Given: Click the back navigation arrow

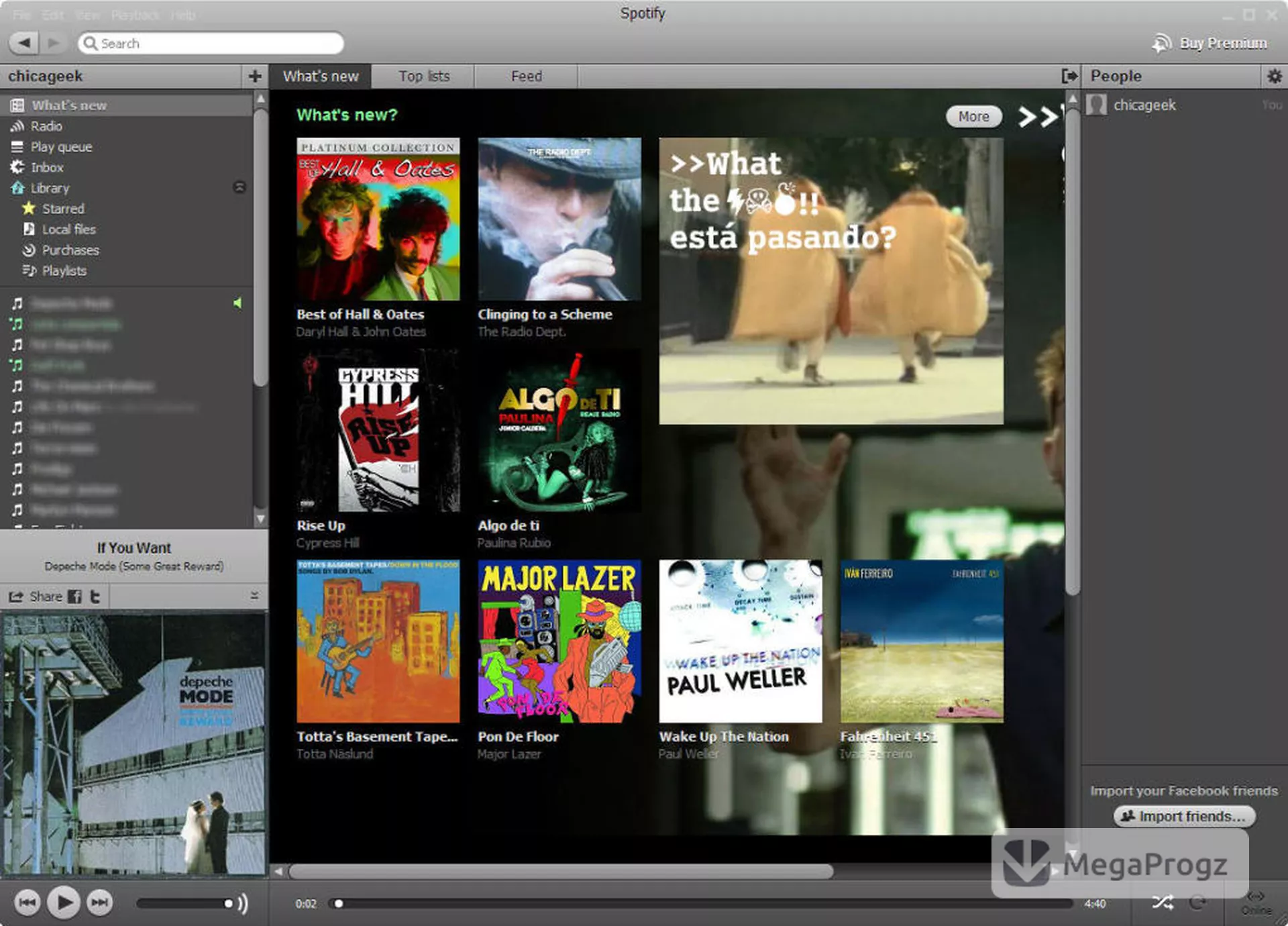Looking at the screenshot, I should (x=24, y=43).
